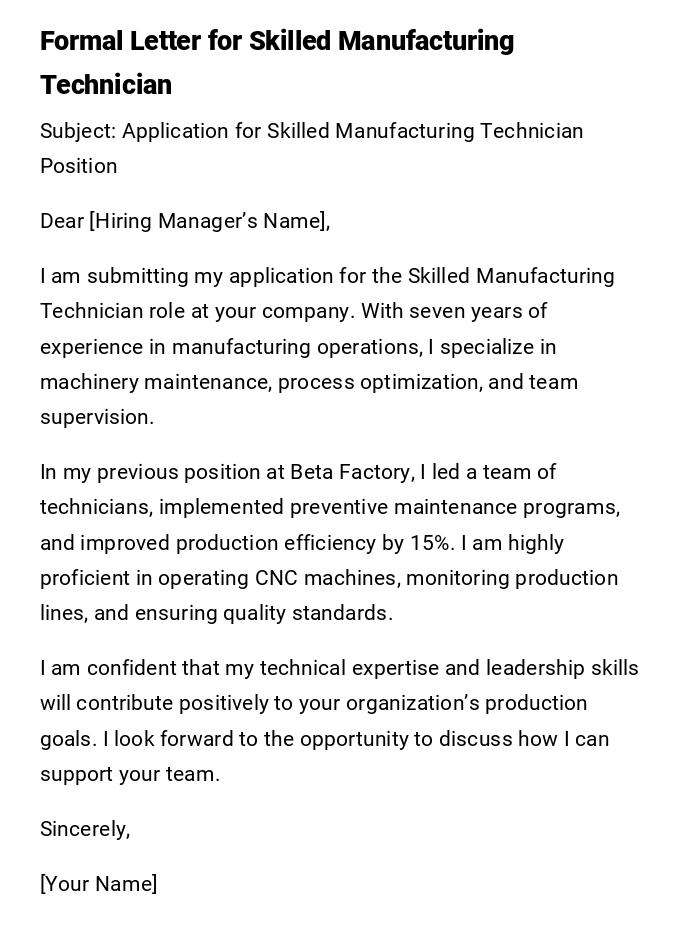Select the "[Your Name]" signature placeholder
Image resolution: width=700 pixels, height=946 pixels.
pos(98,884)
